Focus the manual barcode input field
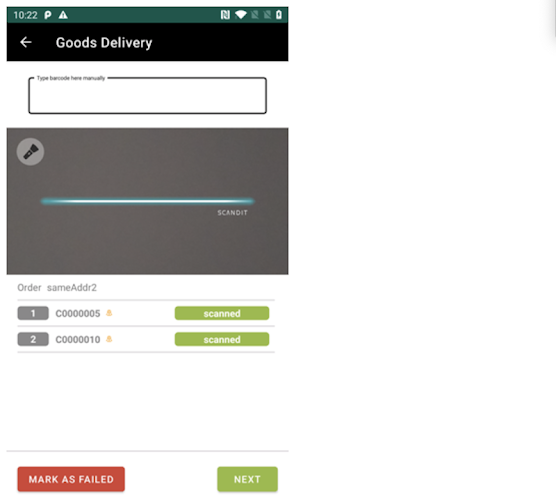This screenshot has width=556, height=500. 148,95
